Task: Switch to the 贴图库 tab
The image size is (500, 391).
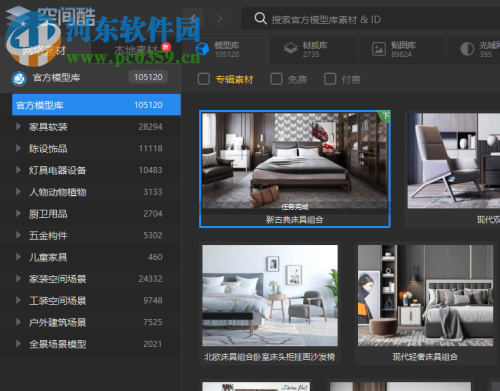Action: [x=402, y=50]
